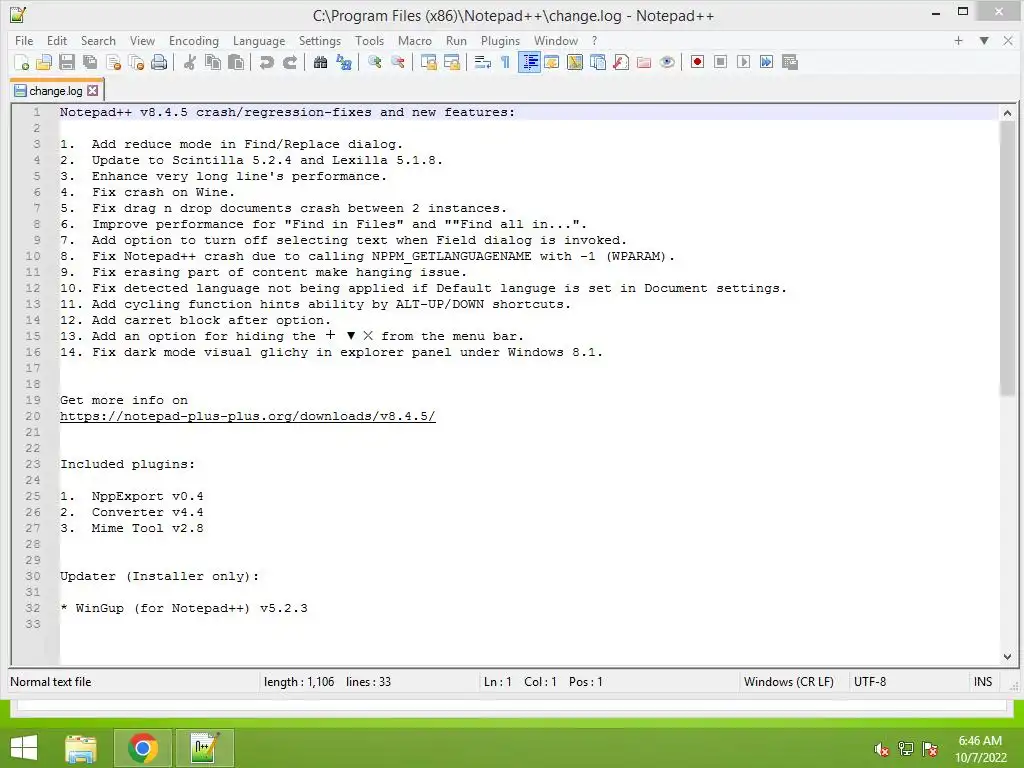
Task: Open the Plugins menu
Action: point(500,40)
